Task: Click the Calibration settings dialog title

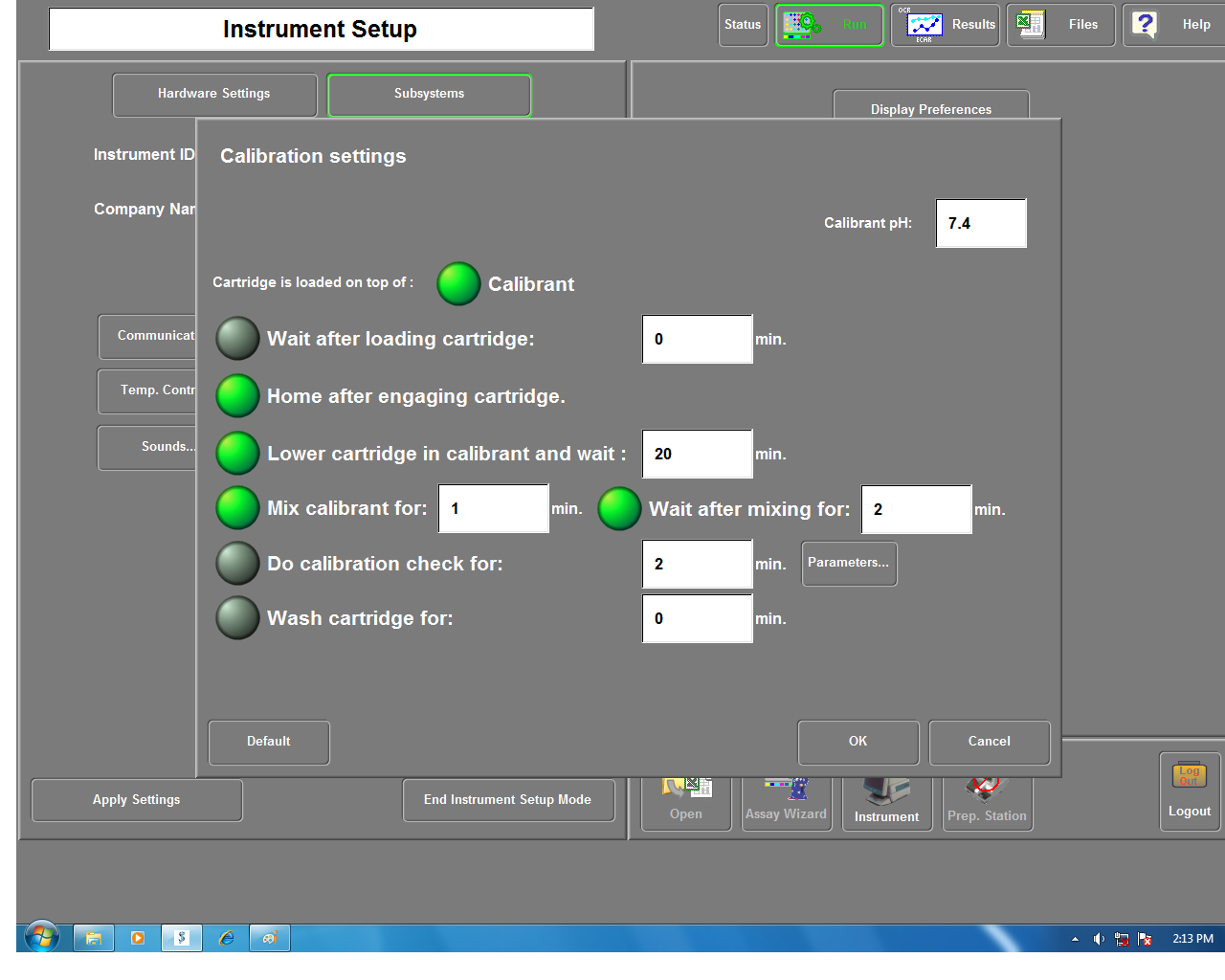Action: 313,156
